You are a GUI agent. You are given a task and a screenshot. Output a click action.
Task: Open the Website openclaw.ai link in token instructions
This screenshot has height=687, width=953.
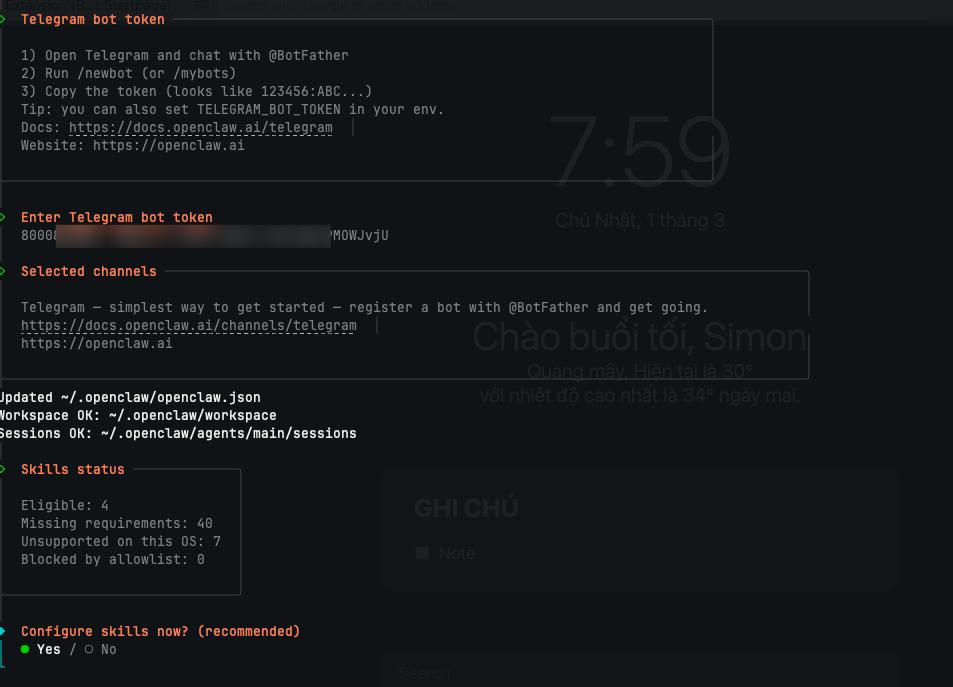coord(168,145)
